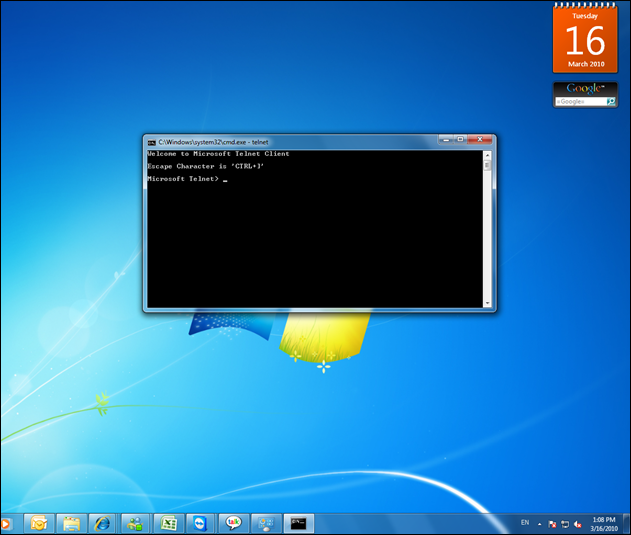Viewport: 631px width, 535px height.
Task: Open the calendar gadget showing Tuesday 16
Action: [585, 39]
